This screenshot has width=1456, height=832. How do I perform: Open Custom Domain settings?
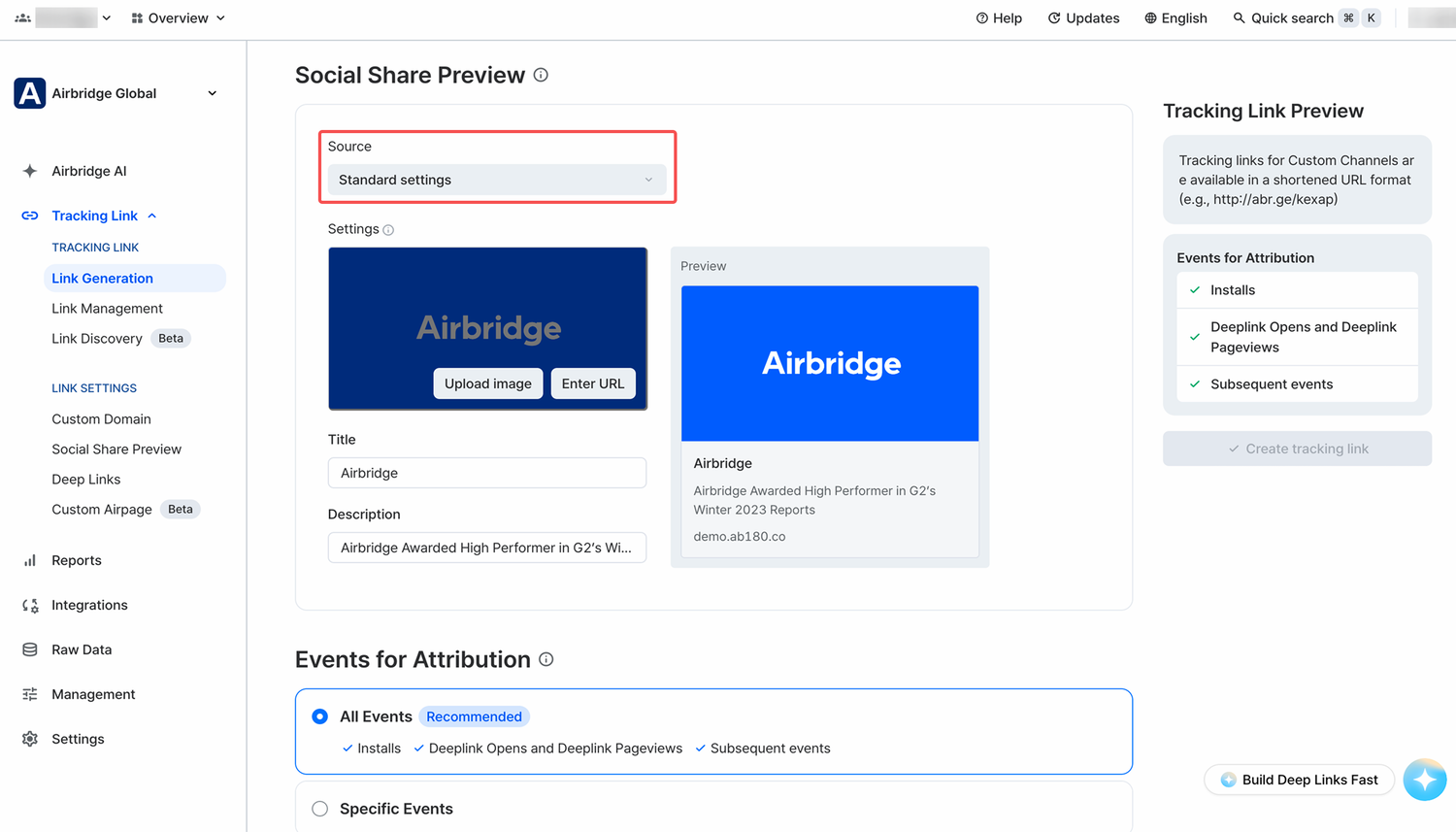point(101,419)
